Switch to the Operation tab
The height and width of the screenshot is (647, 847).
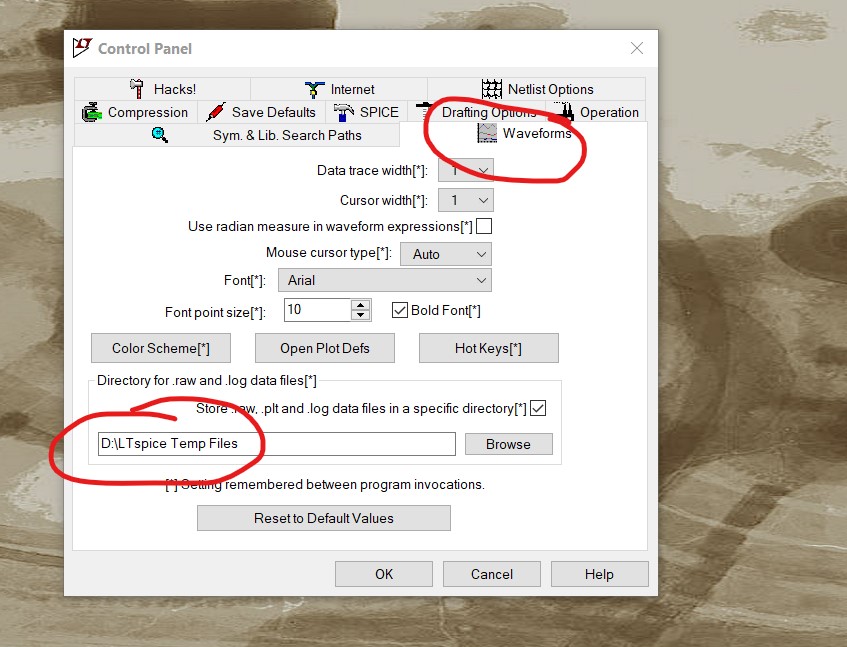tap(596, 112)
